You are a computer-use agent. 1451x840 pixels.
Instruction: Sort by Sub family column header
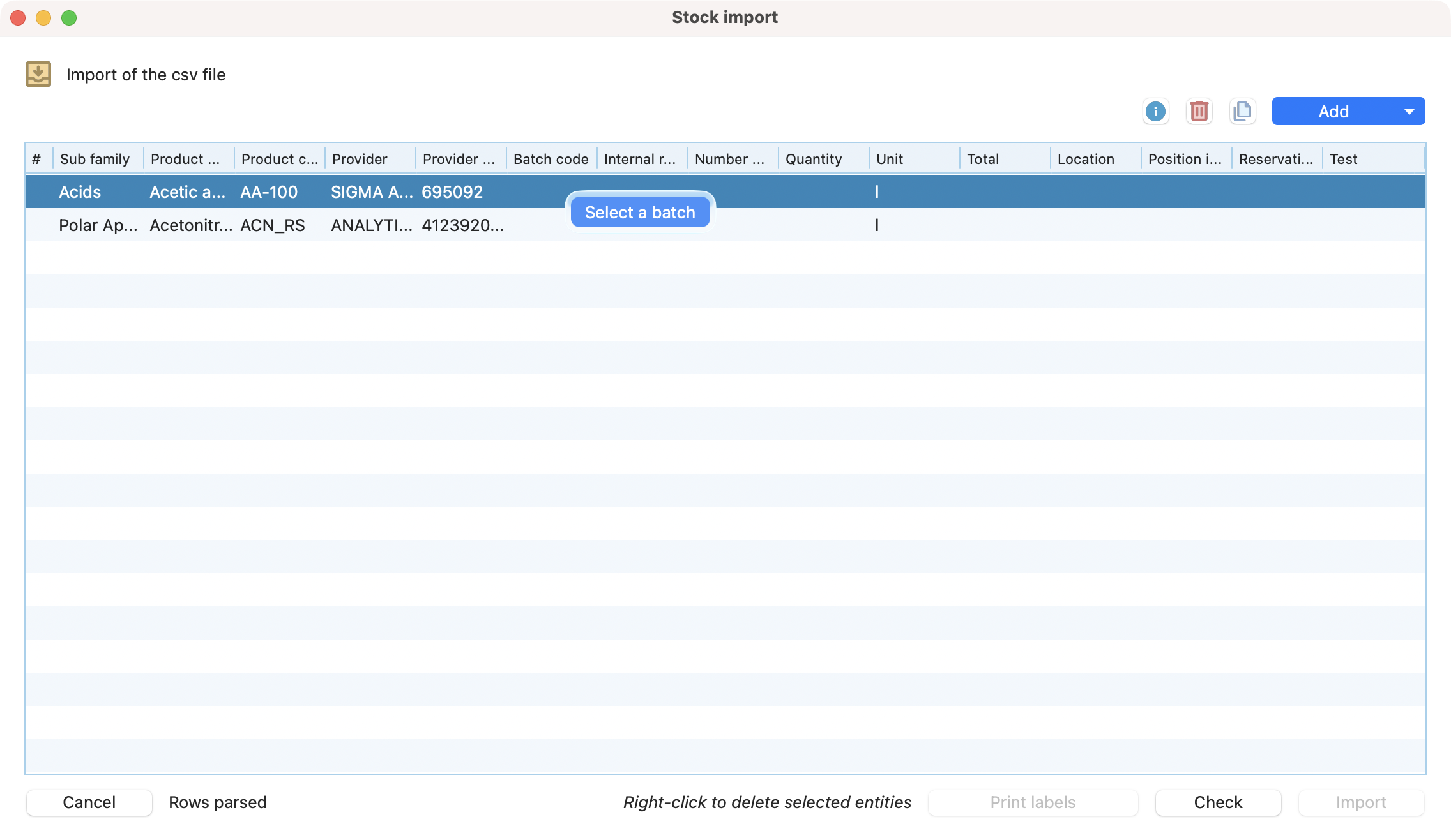[95, 159]
